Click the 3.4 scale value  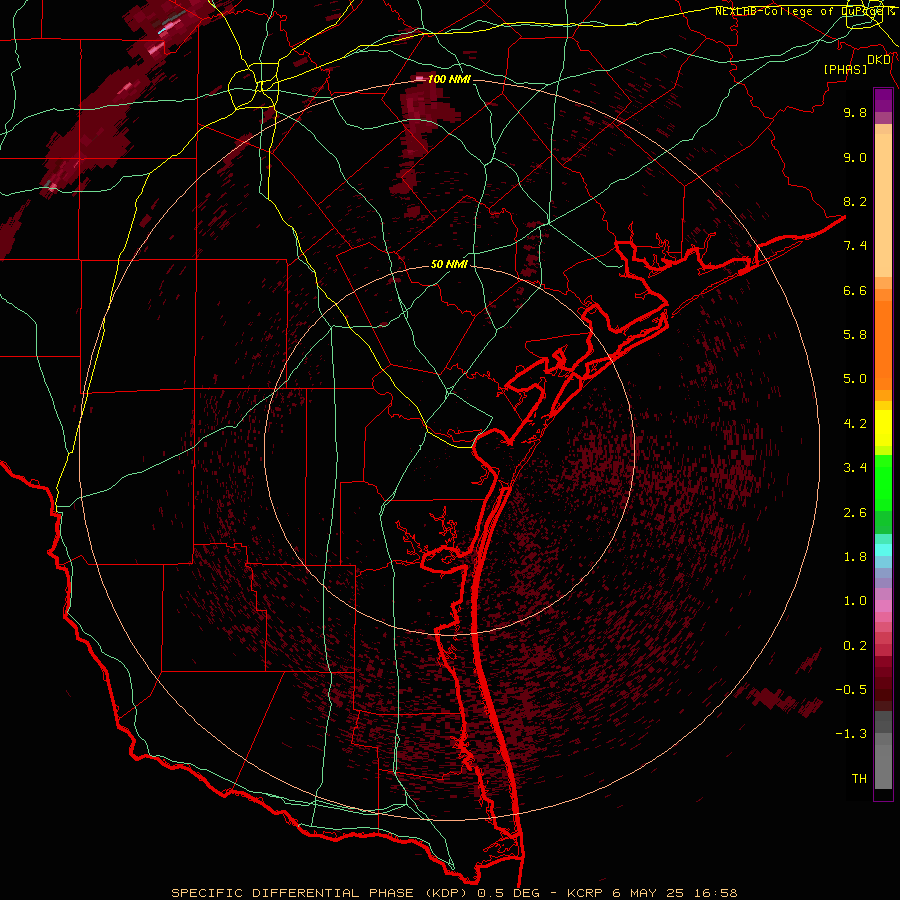855,468
